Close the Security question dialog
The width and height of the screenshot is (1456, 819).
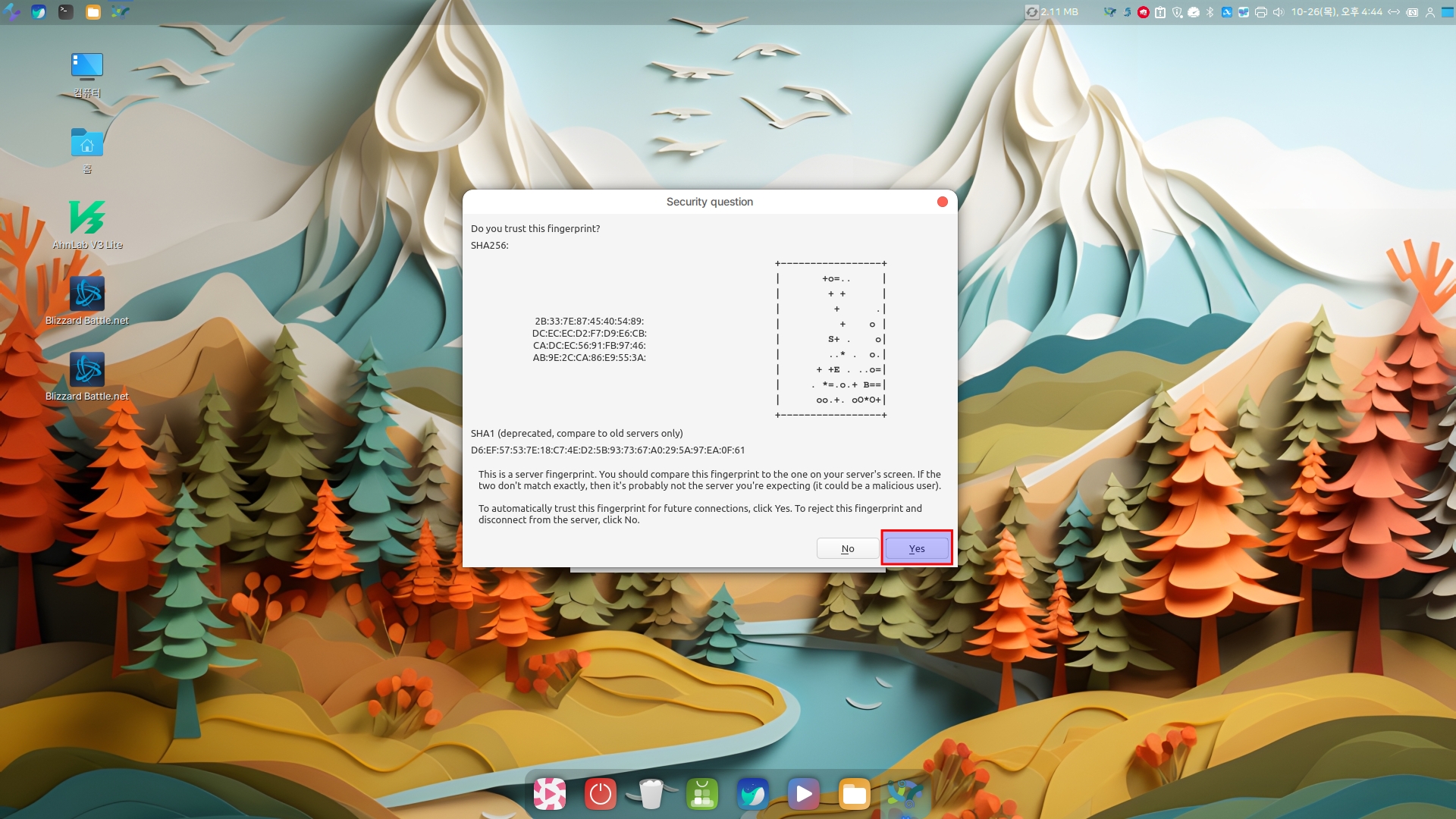click(x=942, y=202)
